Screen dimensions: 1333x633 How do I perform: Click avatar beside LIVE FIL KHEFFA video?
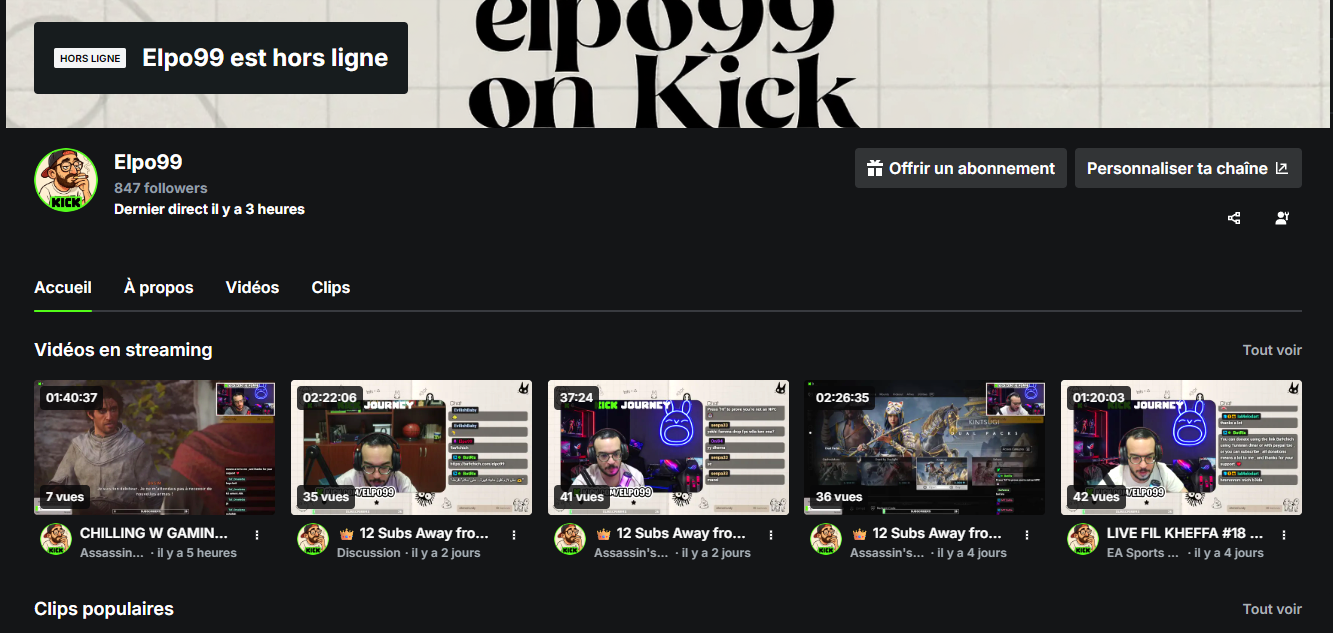click(1083, 539)
